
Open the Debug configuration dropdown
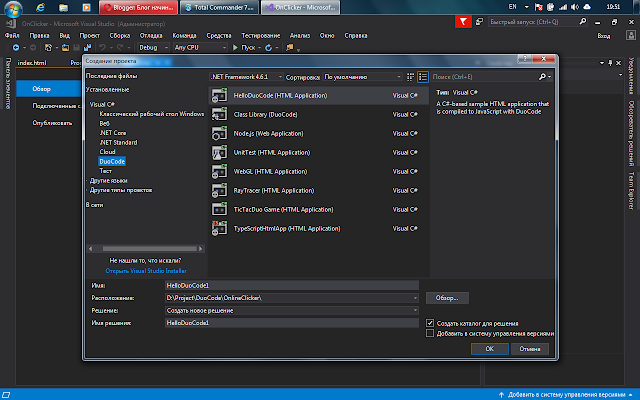153,48
